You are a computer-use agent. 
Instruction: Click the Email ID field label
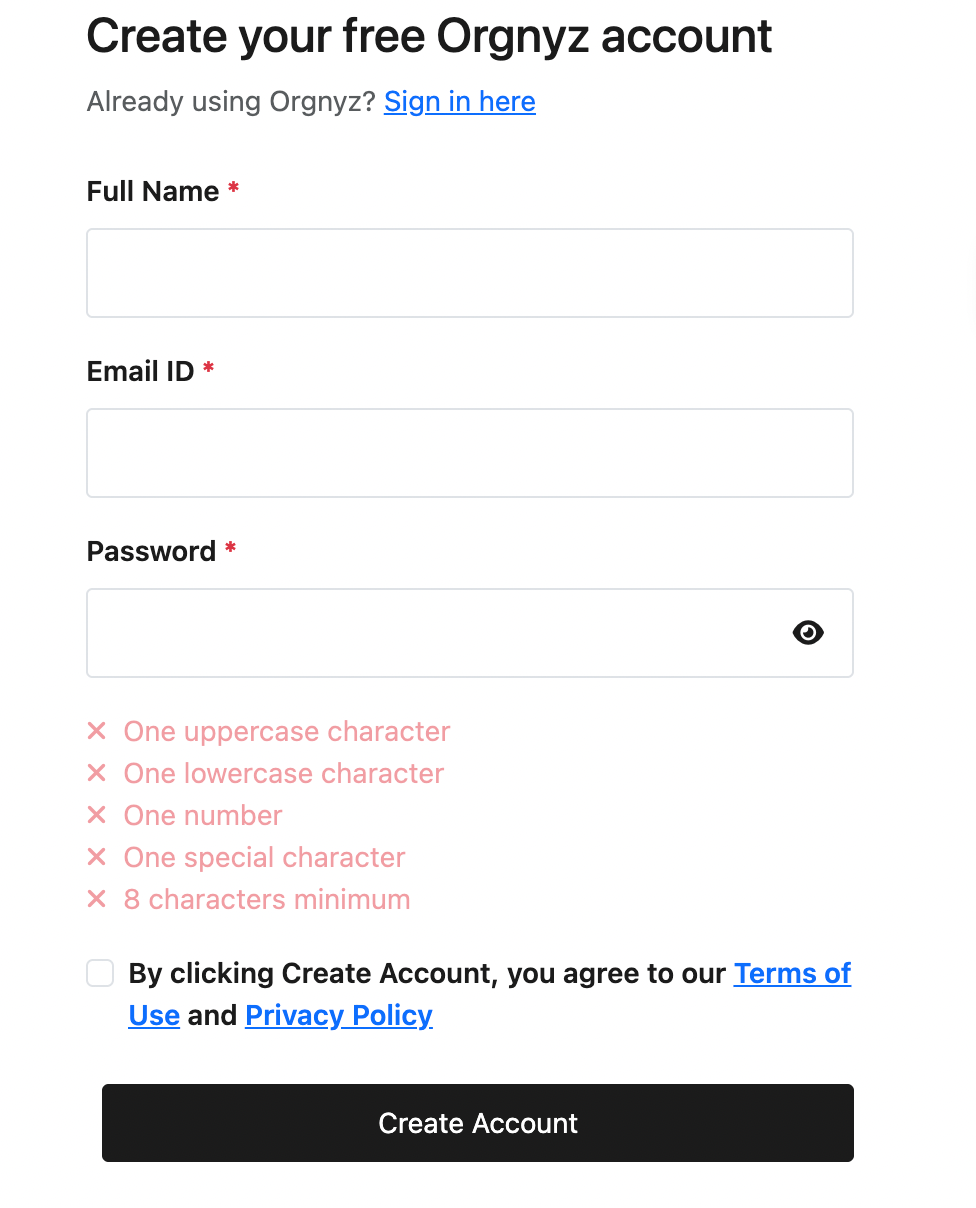140,371
